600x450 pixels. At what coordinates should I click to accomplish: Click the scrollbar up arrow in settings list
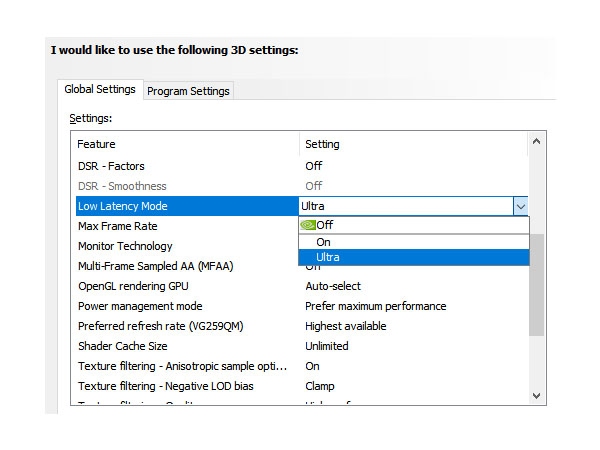click(x=537, y=143)
